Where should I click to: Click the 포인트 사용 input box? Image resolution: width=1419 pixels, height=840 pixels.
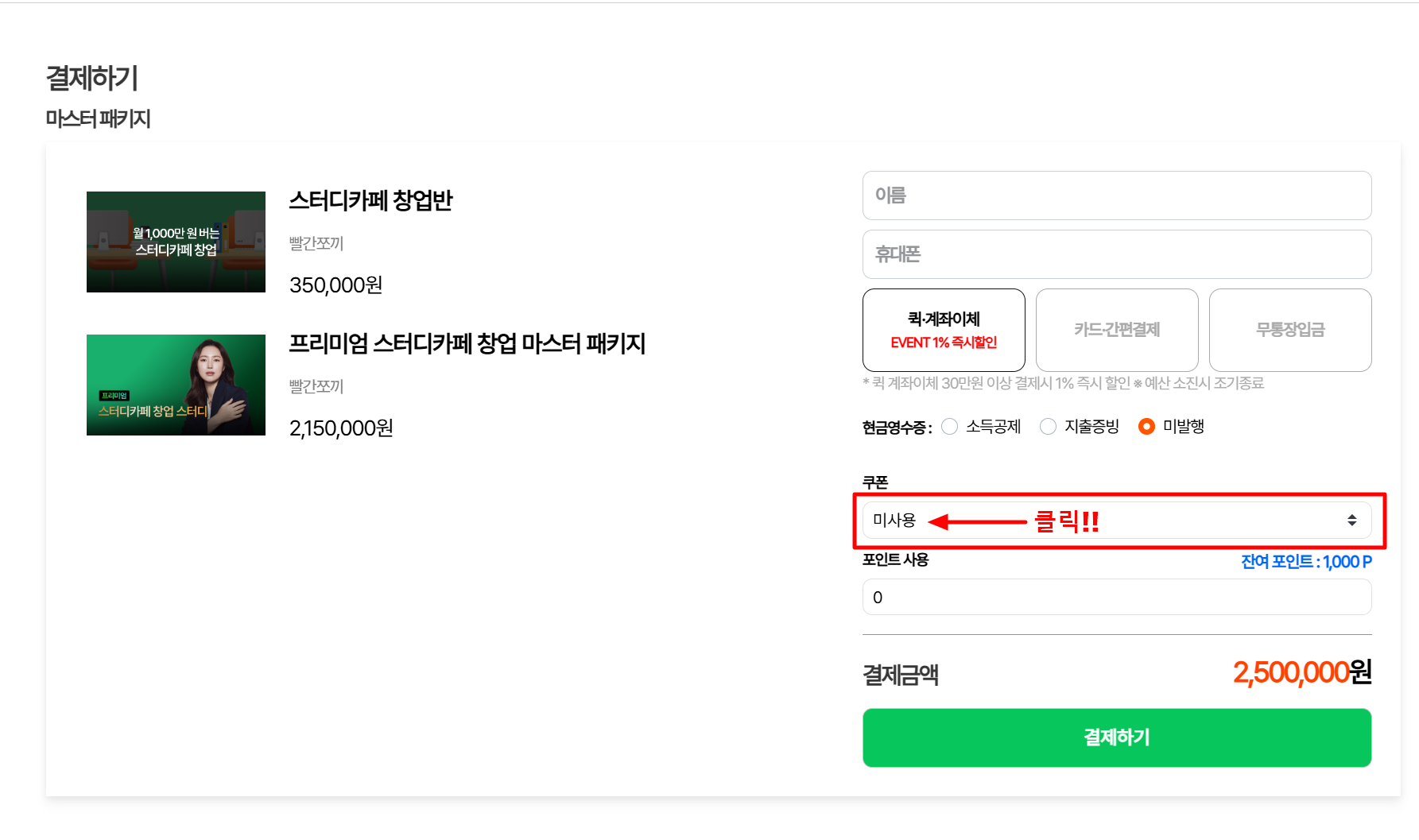click(x=1117, y=597)
